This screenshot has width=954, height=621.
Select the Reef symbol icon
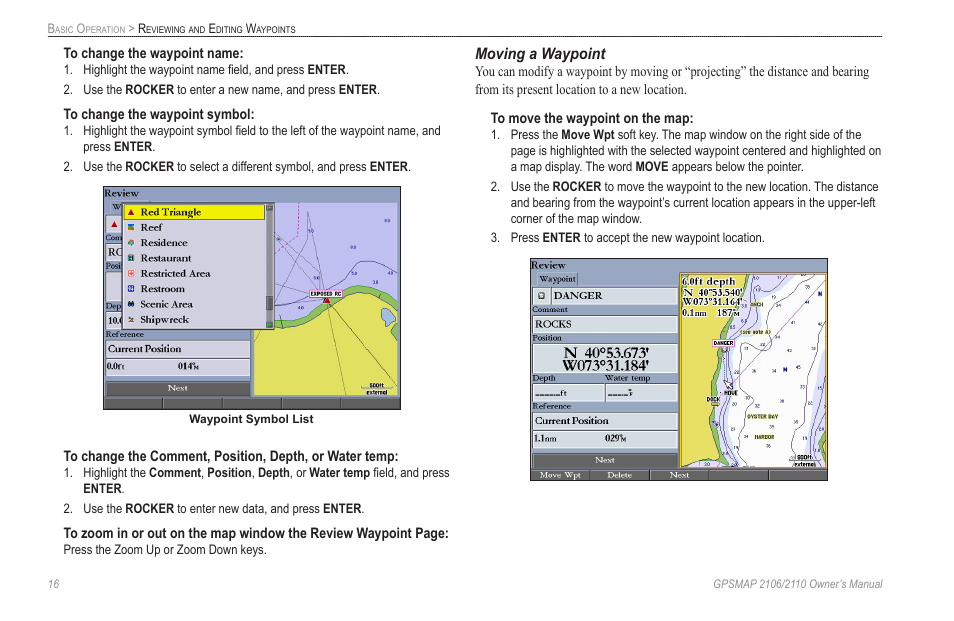point(131,227)
